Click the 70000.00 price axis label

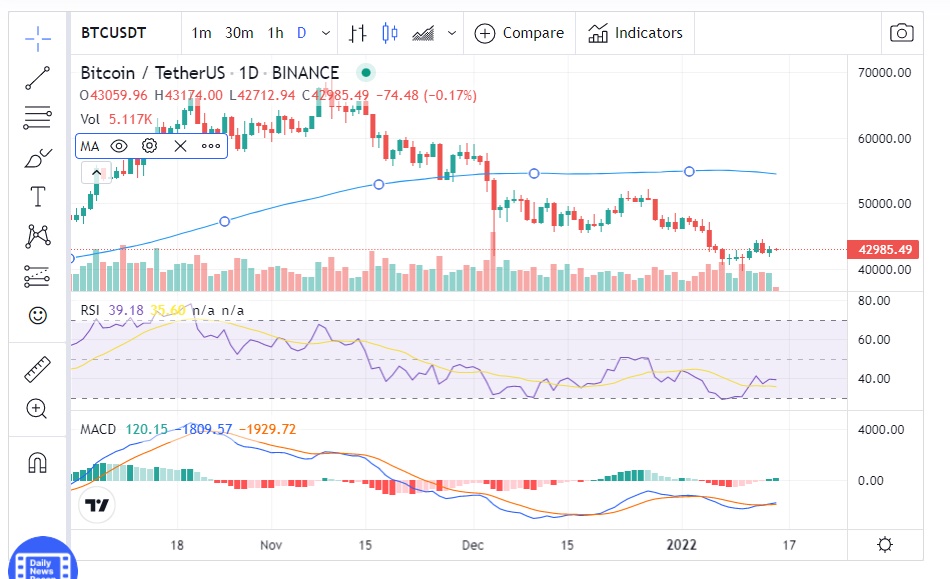tap(885, 73)
